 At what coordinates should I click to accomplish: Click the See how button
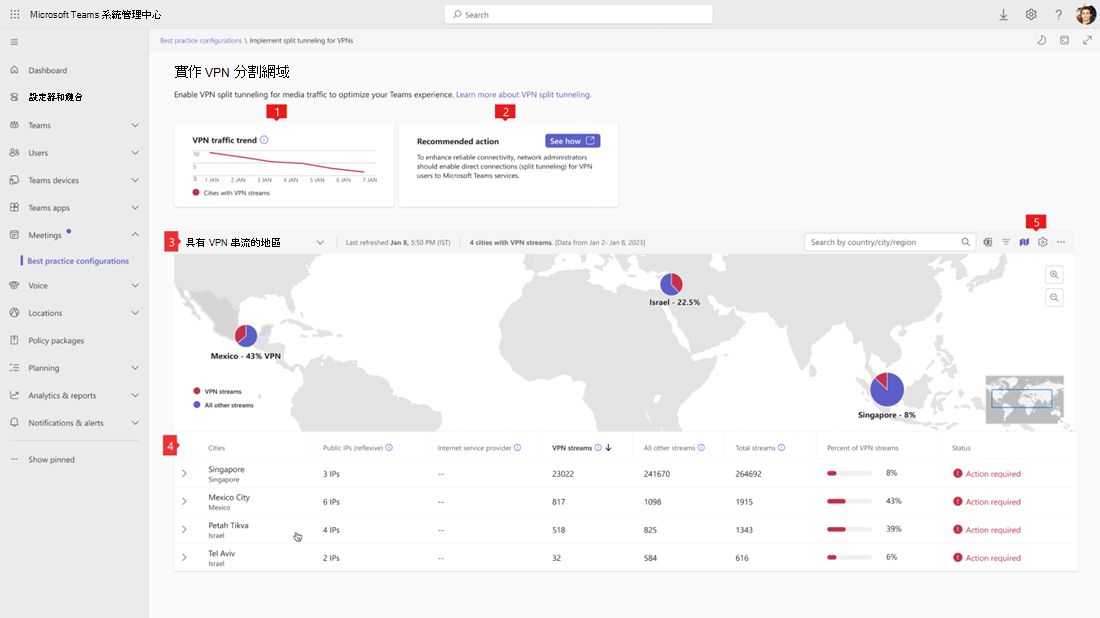click(572, 141)
